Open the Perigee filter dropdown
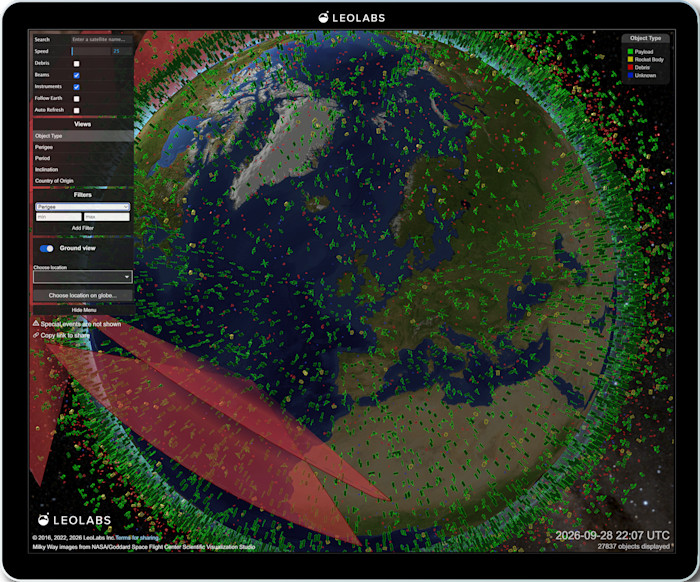 (83, 207)
